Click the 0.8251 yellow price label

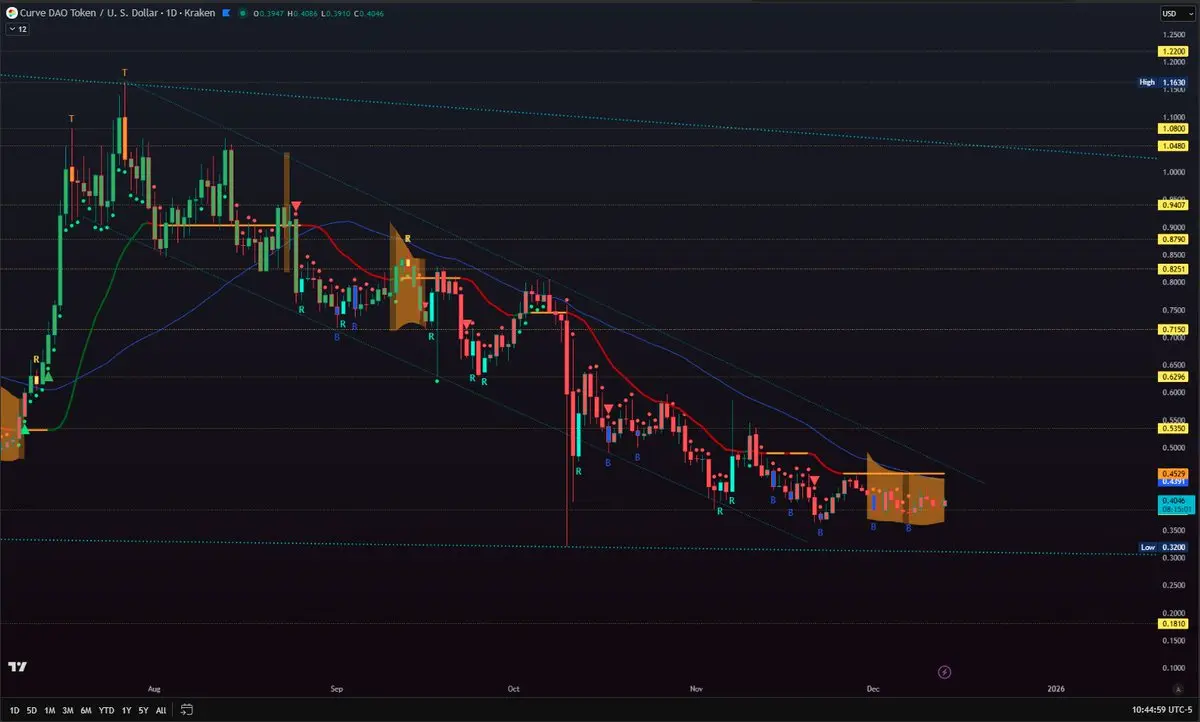(x=1172, y=269)
